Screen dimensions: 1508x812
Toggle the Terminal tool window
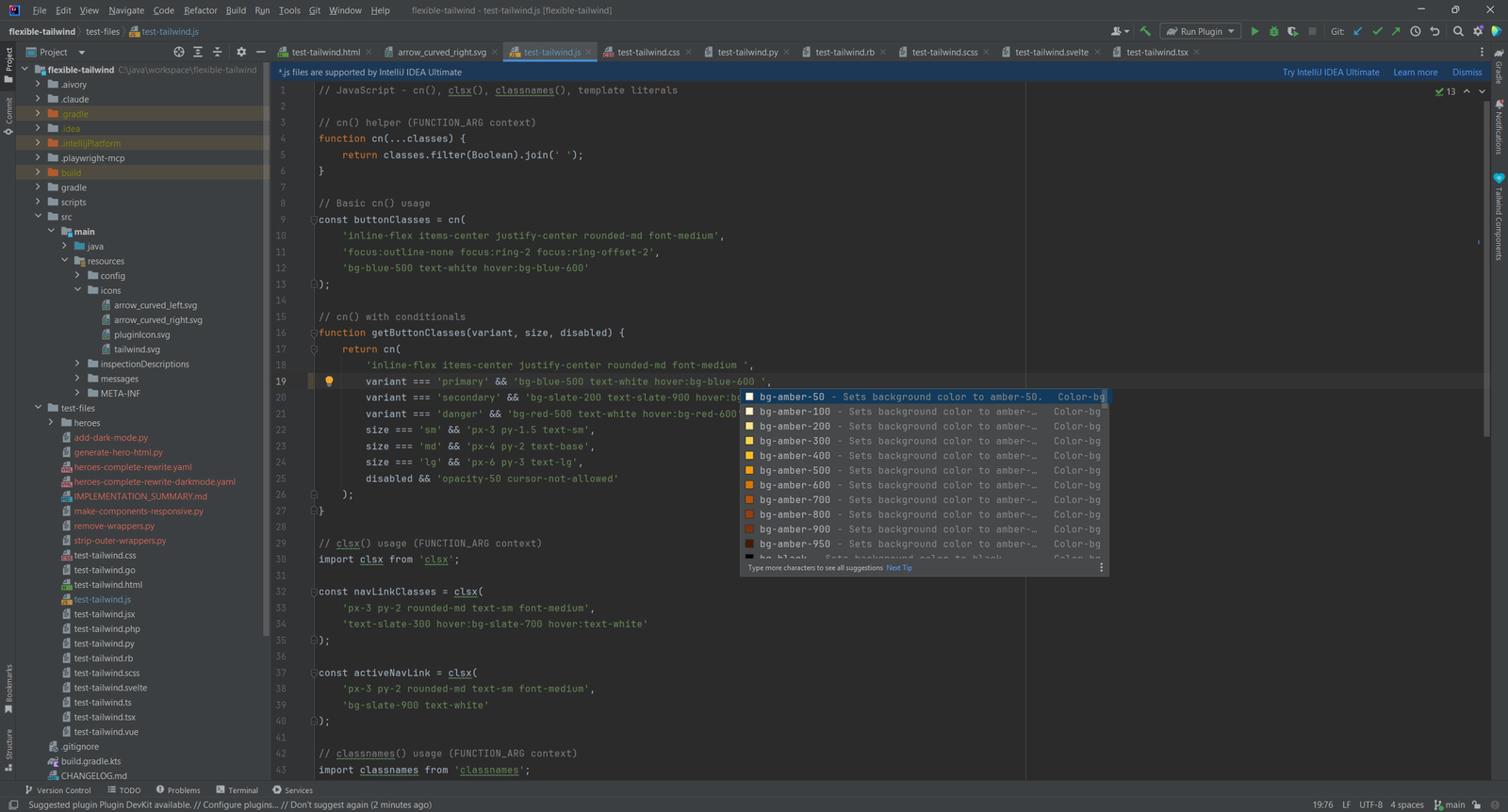(237, 790)
